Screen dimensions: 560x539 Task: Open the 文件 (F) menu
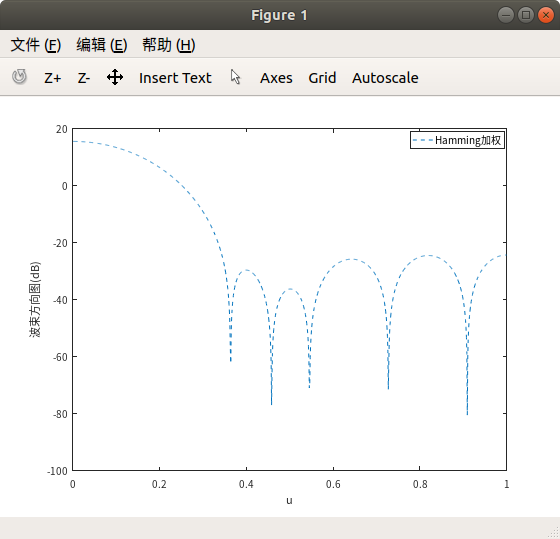(36, 45)
